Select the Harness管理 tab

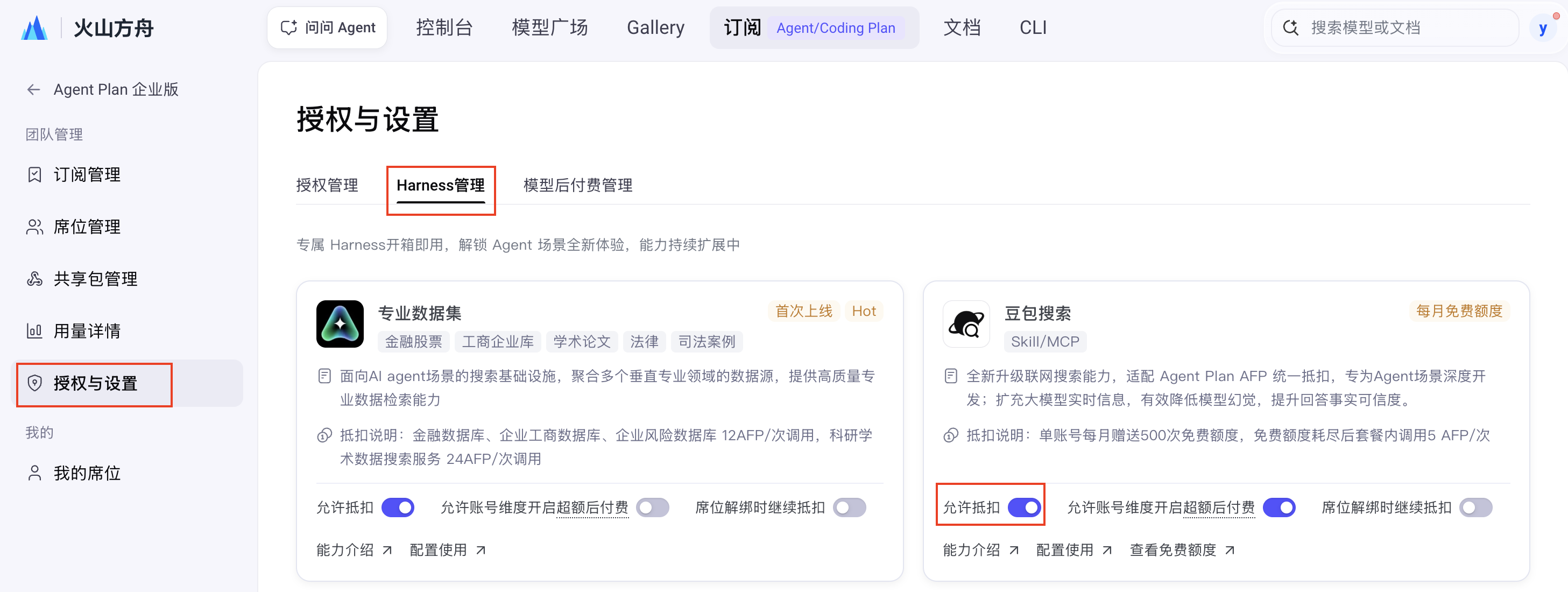(441, 185)
